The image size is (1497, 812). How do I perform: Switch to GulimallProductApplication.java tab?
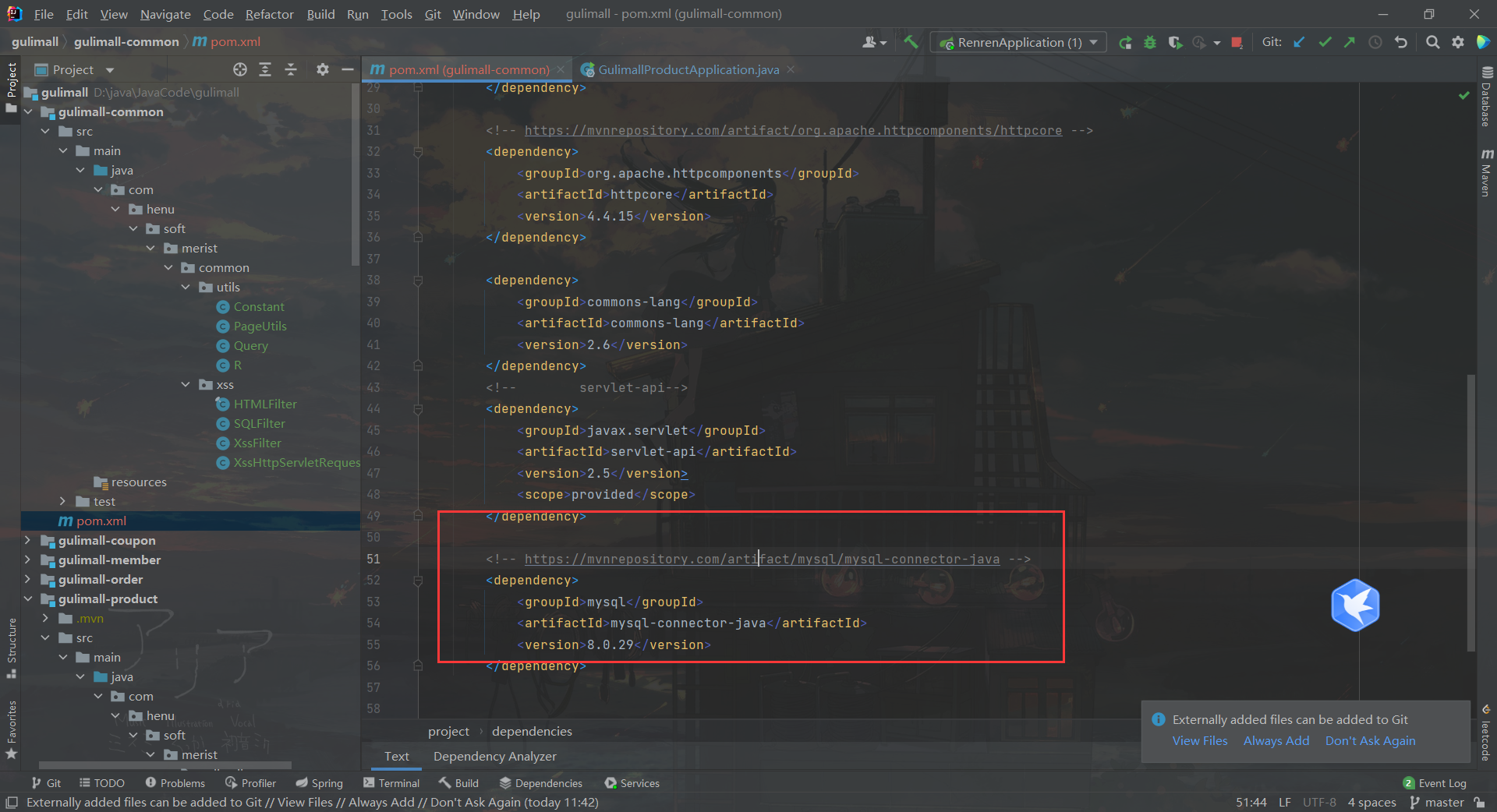[688, 69]
